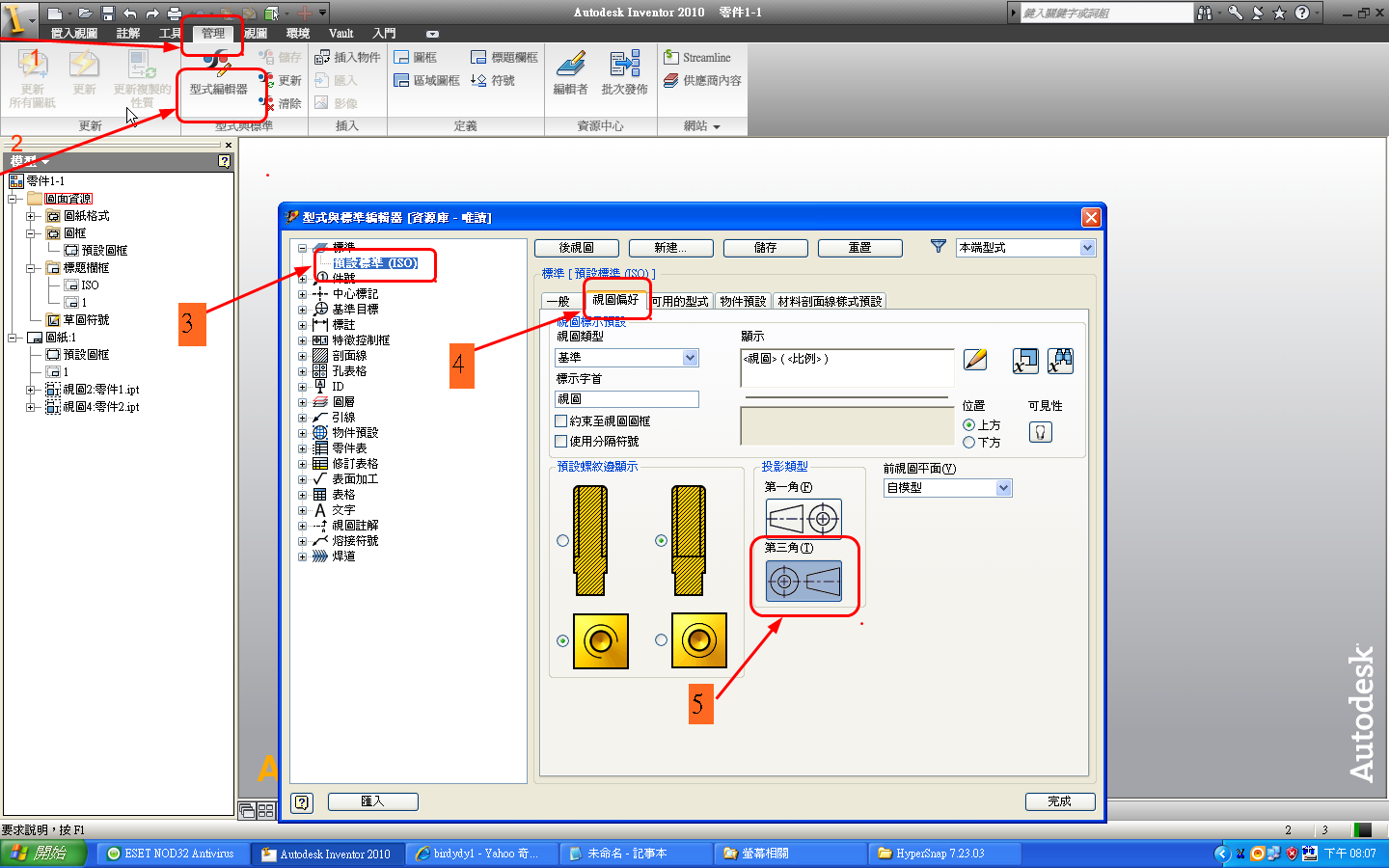The height and width of the screenshot is (868, 1389).
Task: Click the title bar keyword search field
Action: pyautogui.click(x=1105, y=13)
